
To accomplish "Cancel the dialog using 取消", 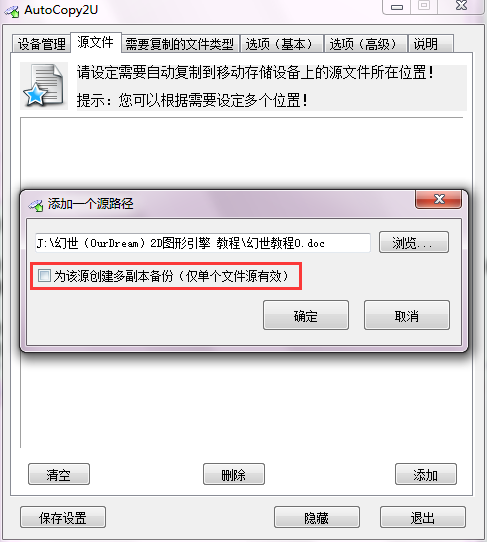I will tap(407, 315).
